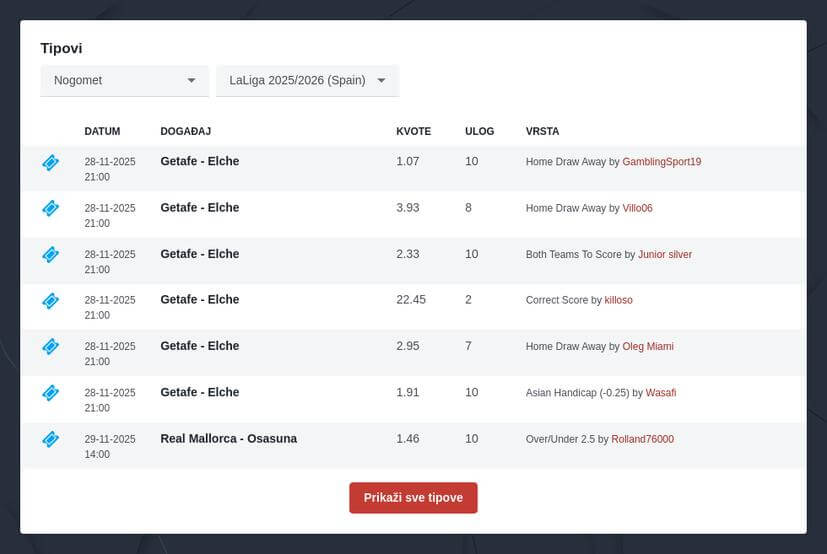Open Oleg Miami's tipster link
Image resolution: width=827 pixels, height=554 pixels.
(647, 347)
